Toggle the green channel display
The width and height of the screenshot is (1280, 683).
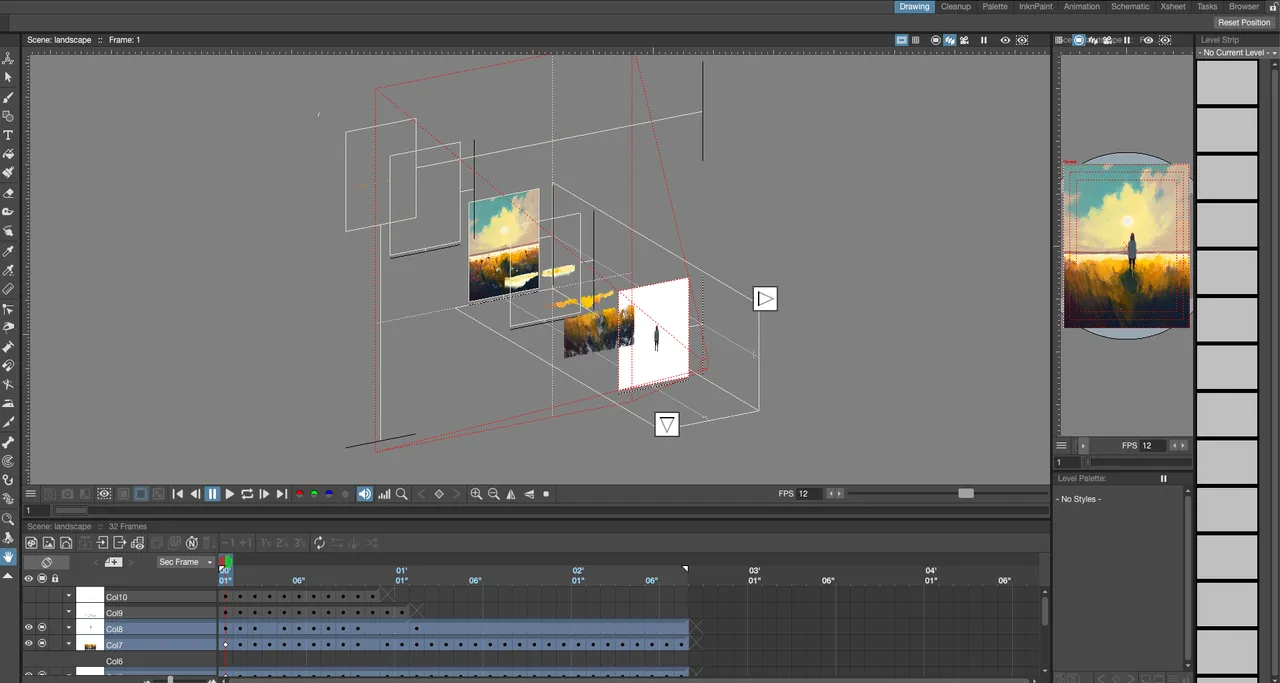point(314,494)
